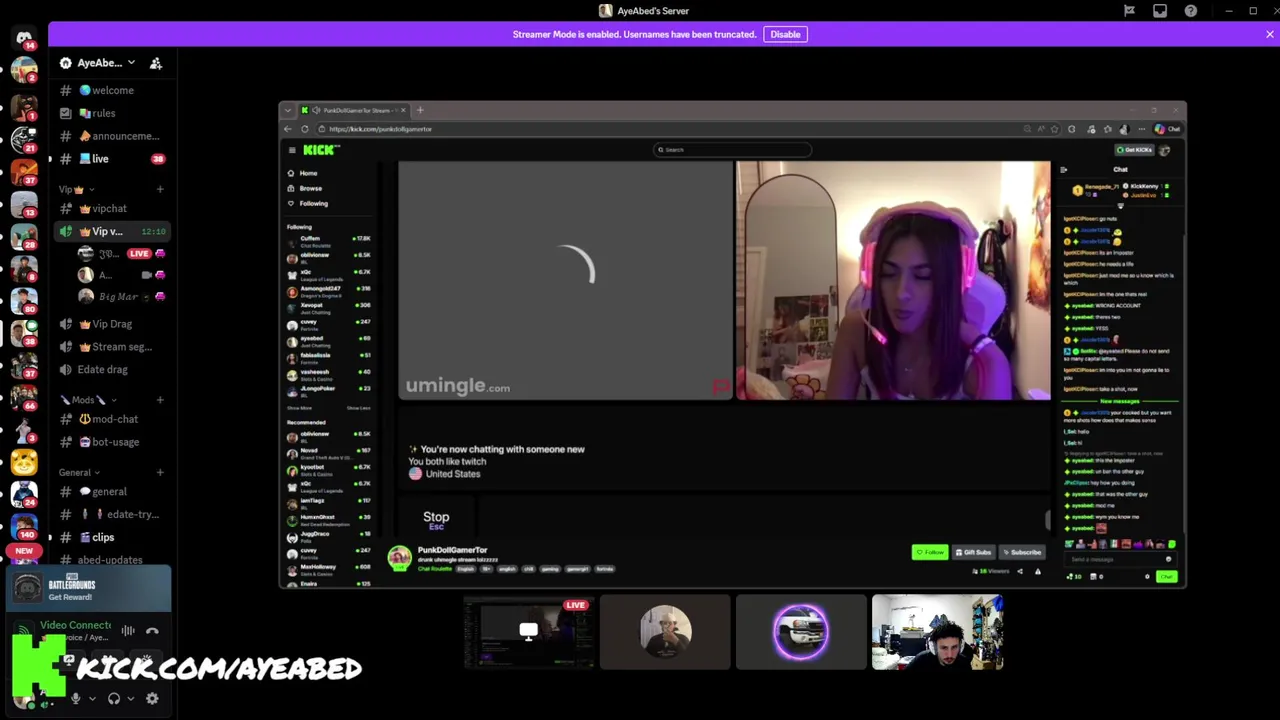Open the Help icon in Discord title bar
The image size is (1280, 720).
click(1190, 11)
